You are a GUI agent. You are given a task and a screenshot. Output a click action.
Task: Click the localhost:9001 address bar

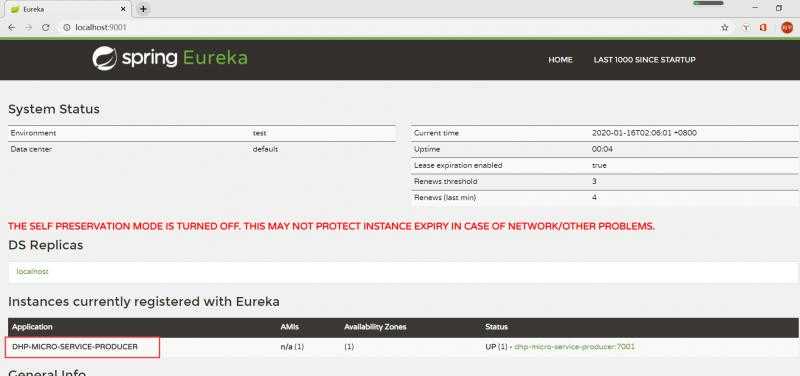pyautogui.click(x=388, y=28)
